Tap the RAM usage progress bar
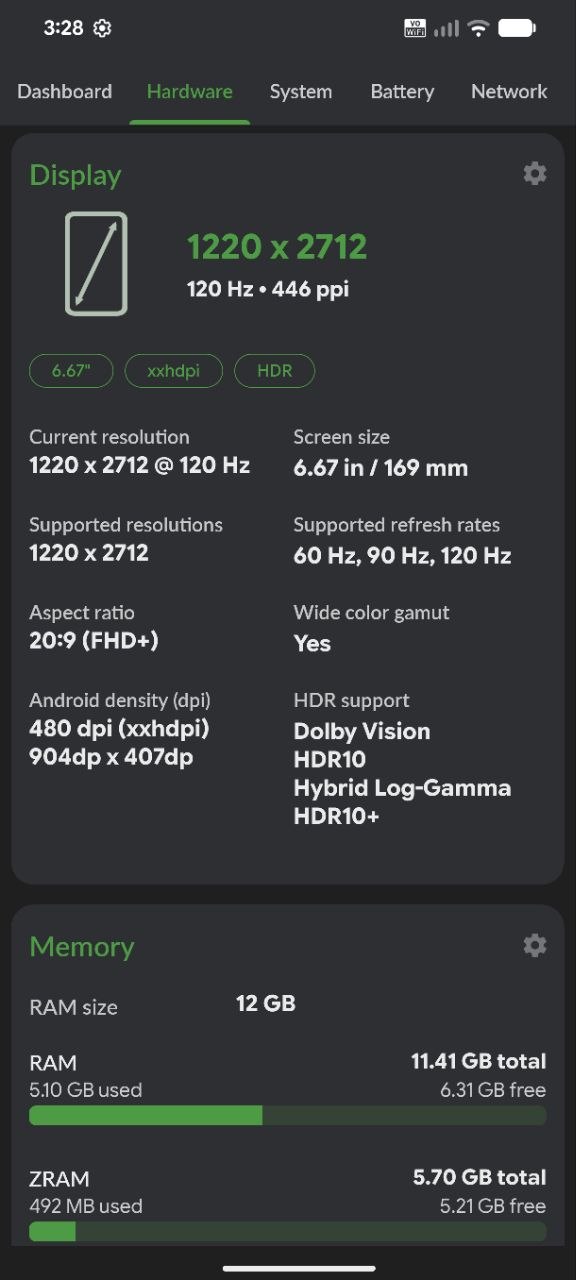The width and height of the screenshot is (576, 1280). click(288, 1115)
